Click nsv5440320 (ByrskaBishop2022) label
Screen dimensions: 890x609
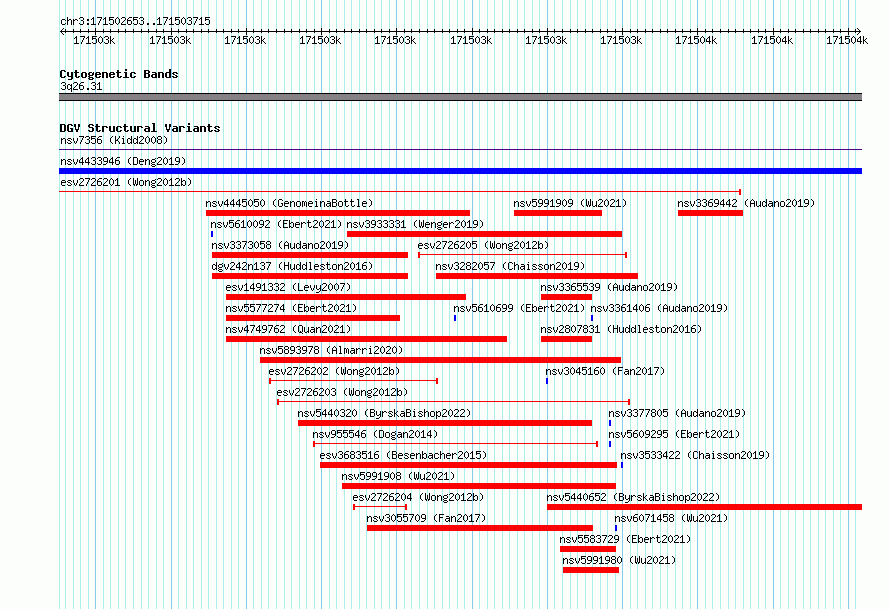coord(384,413)
